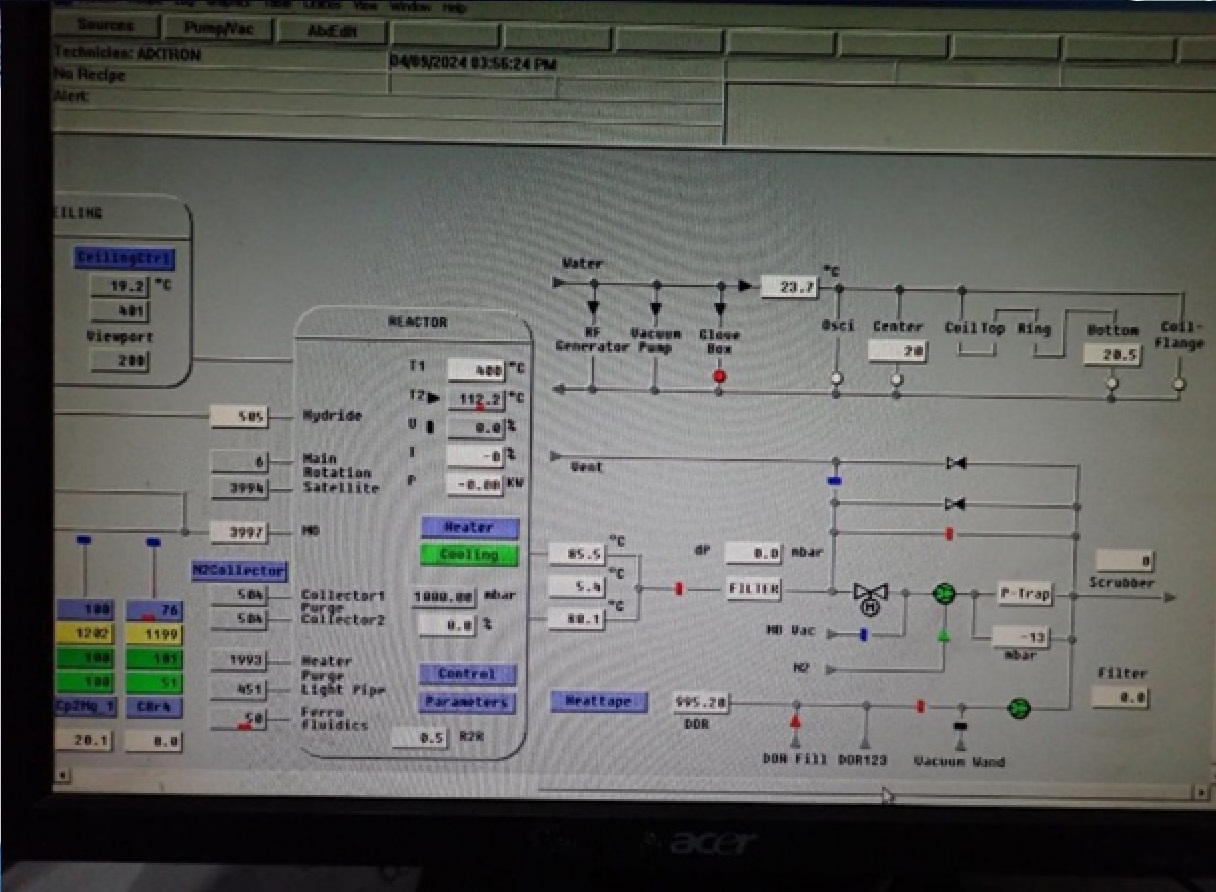The image size is (1216, 892).
Task: Toggle the blue valve above CBr4 source
Action: pos(153,542)
